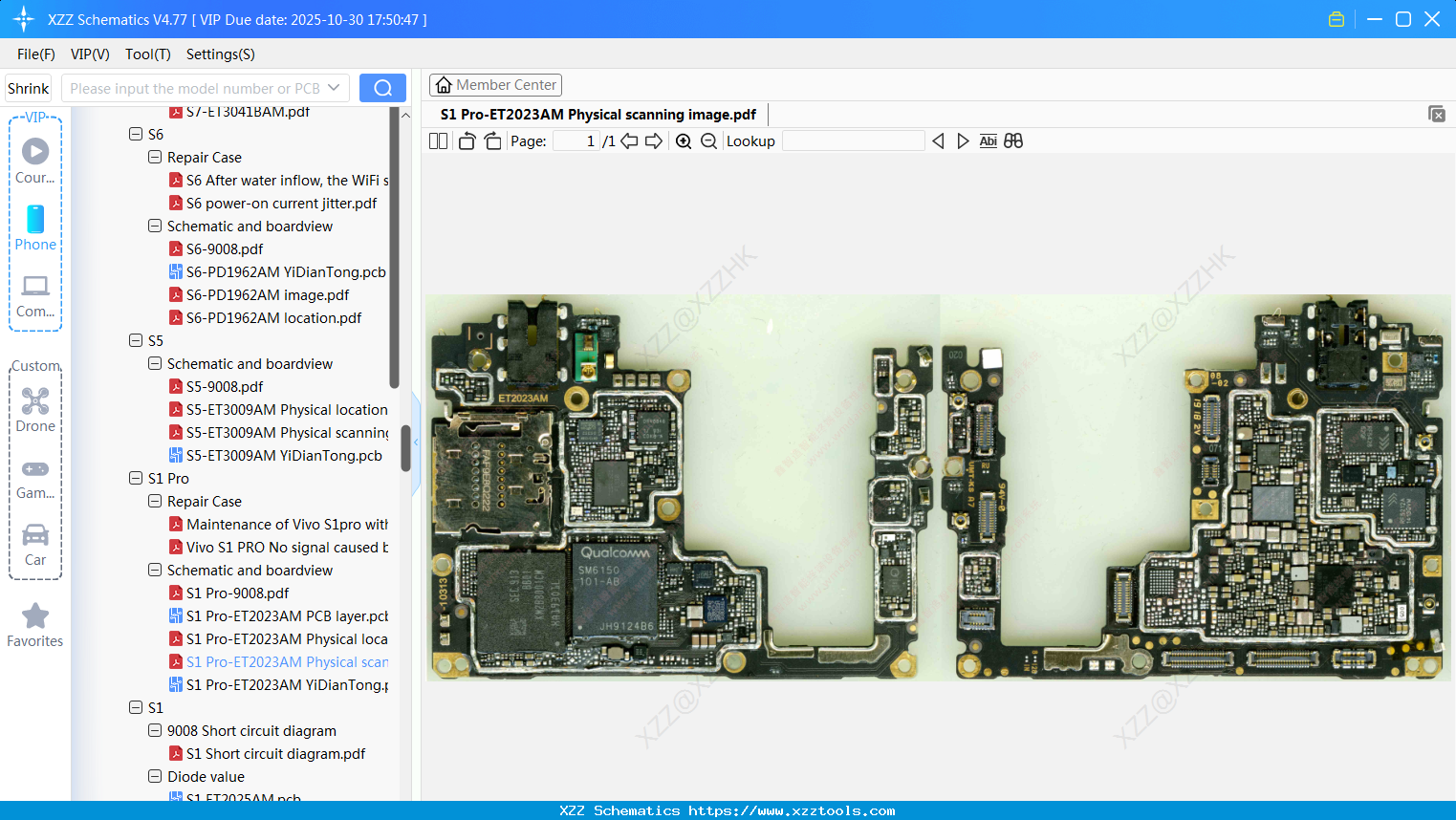Screen dimensions: 1456x820
Task: Focus the Lookup text field
Action: [x=853, y=141]
